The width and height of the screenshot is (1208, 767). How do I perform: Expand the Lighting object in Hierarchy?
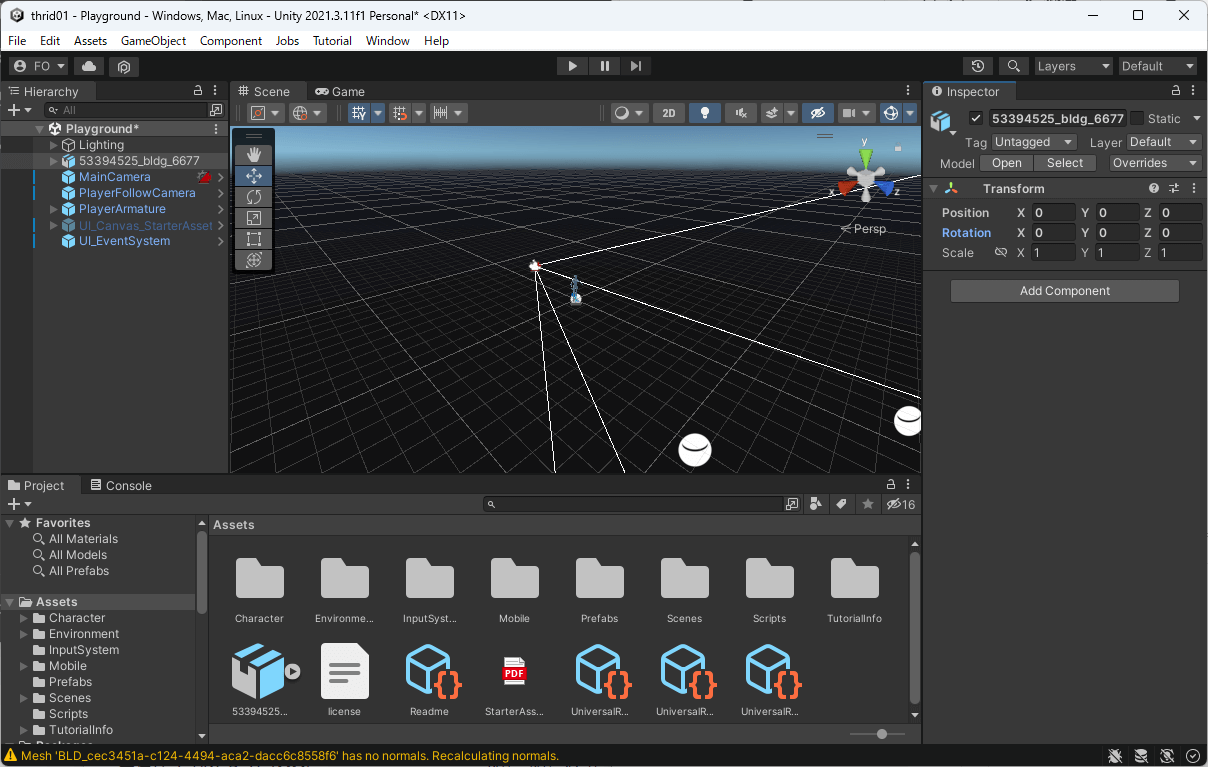[54, 145]
